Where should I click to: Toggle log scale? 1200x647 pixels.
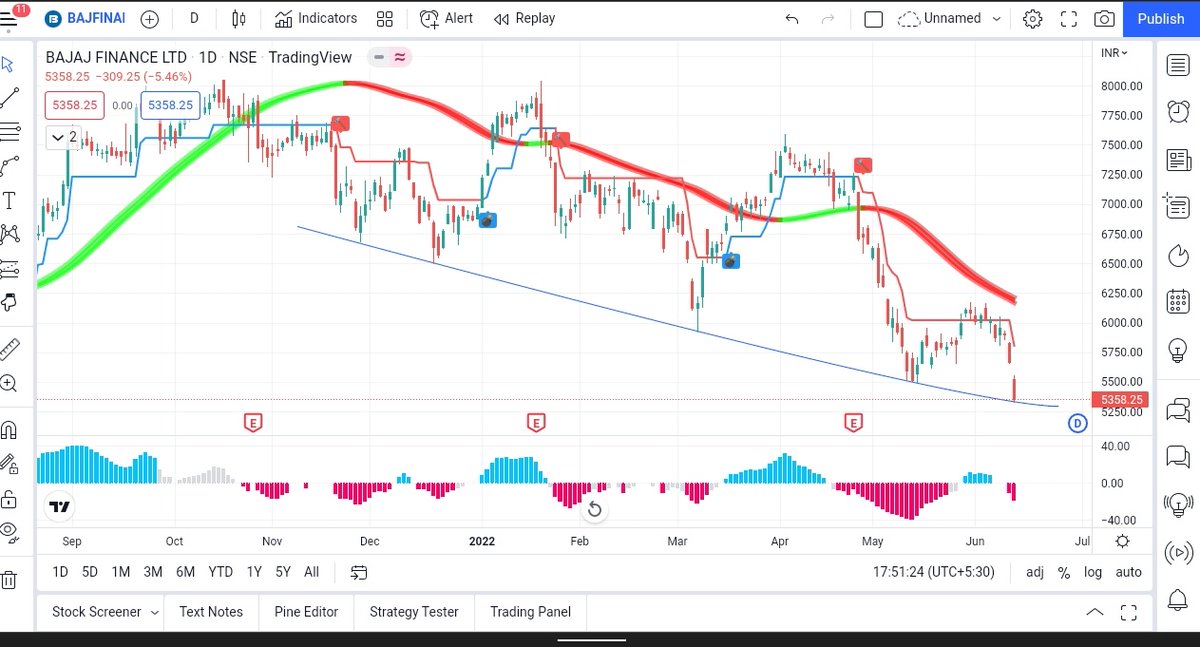pos(1093,572)
